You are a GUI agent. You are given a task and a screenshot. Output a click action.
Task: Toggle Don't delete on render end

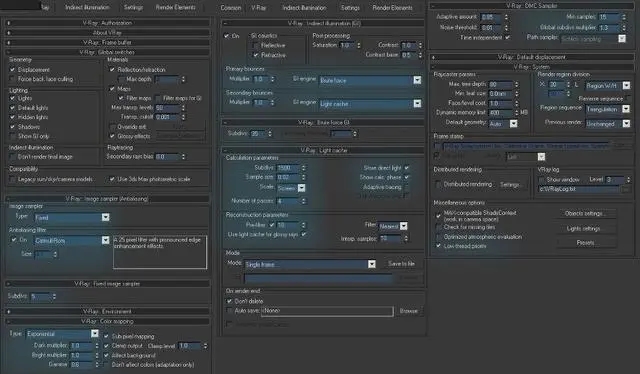229,301
